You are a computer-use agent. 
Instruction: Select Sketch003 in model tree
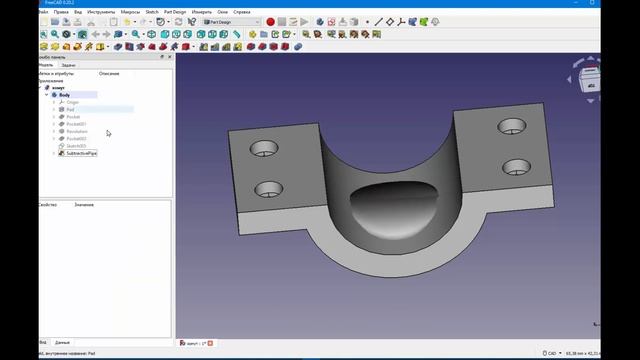pos(76,146)
